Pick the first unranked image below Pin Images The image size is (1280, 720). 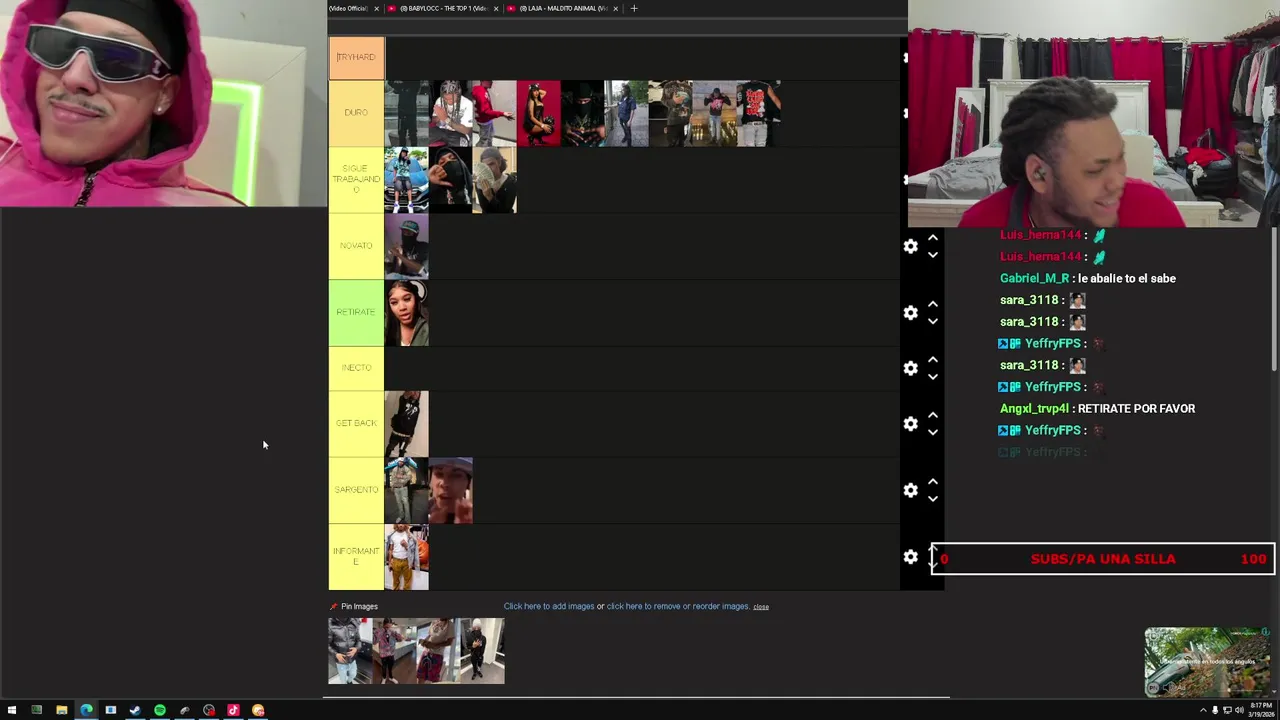(x=350, y=651)
